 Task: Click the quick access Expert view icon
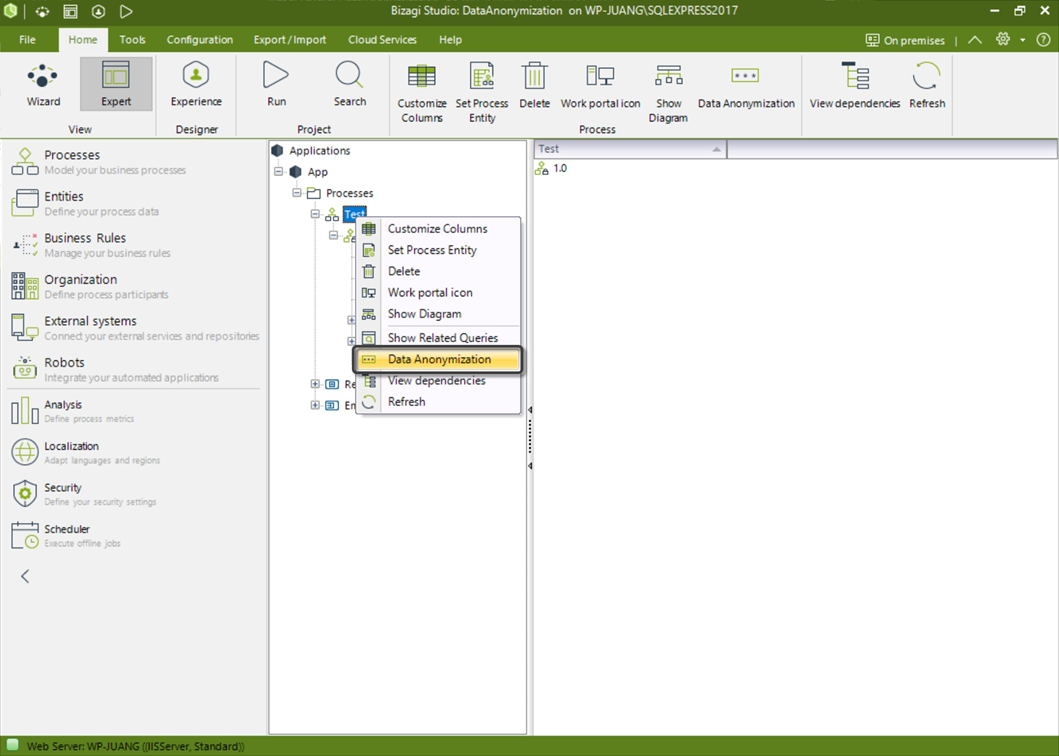[x=70, y=11]
